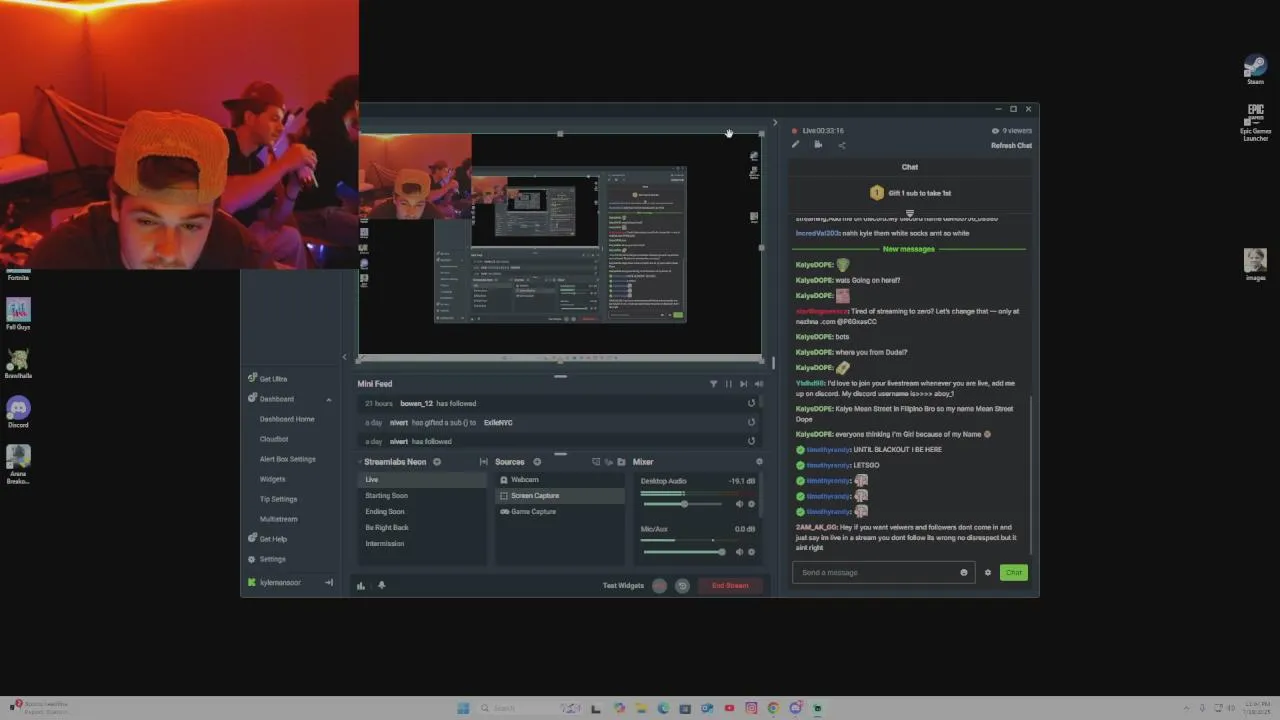Open Cloudbot page

pyautogui.click(x=274, y=439)
